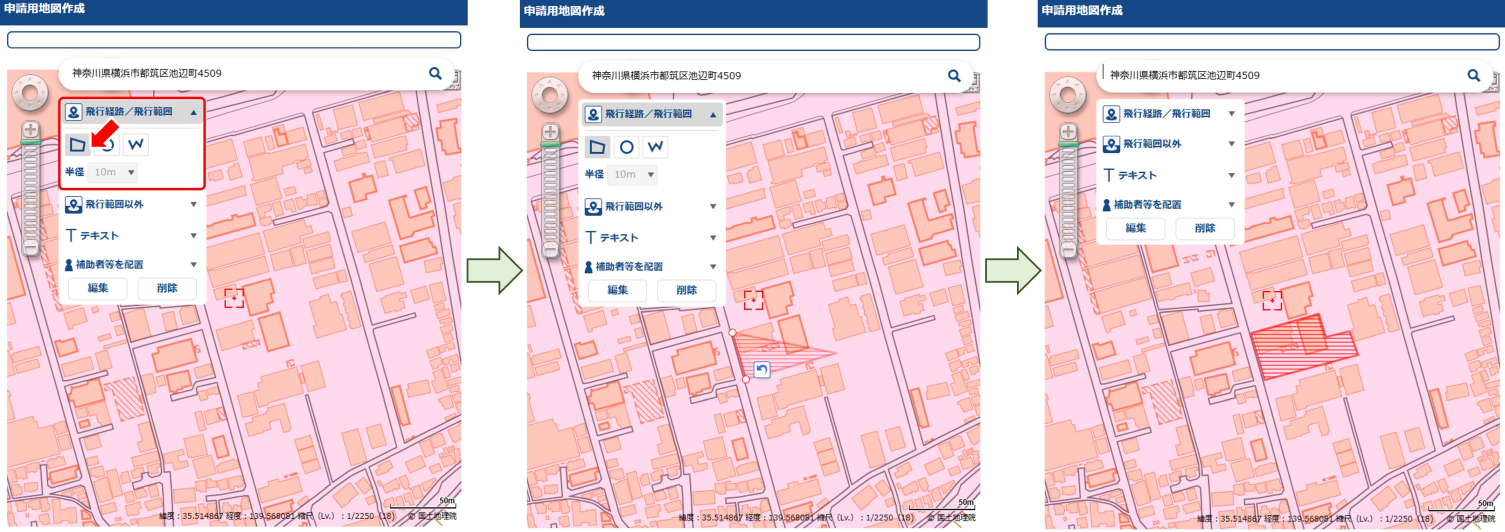The image size is (1505, 532).
Task: Click the undo arrow beside the drawn triangle
Action: (761, 370)
